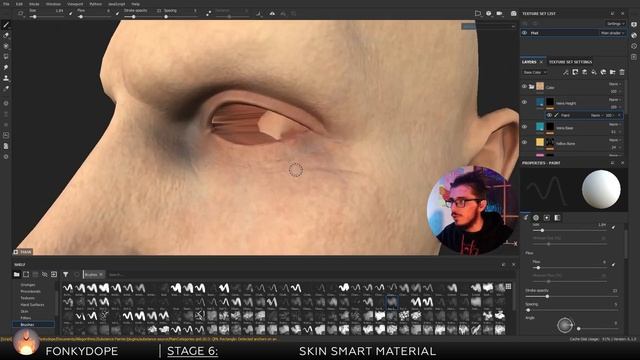Viewport: 640px width, 360px height.
Task: Click the Shelf import resource icon
Action: [x=54, y=274]
